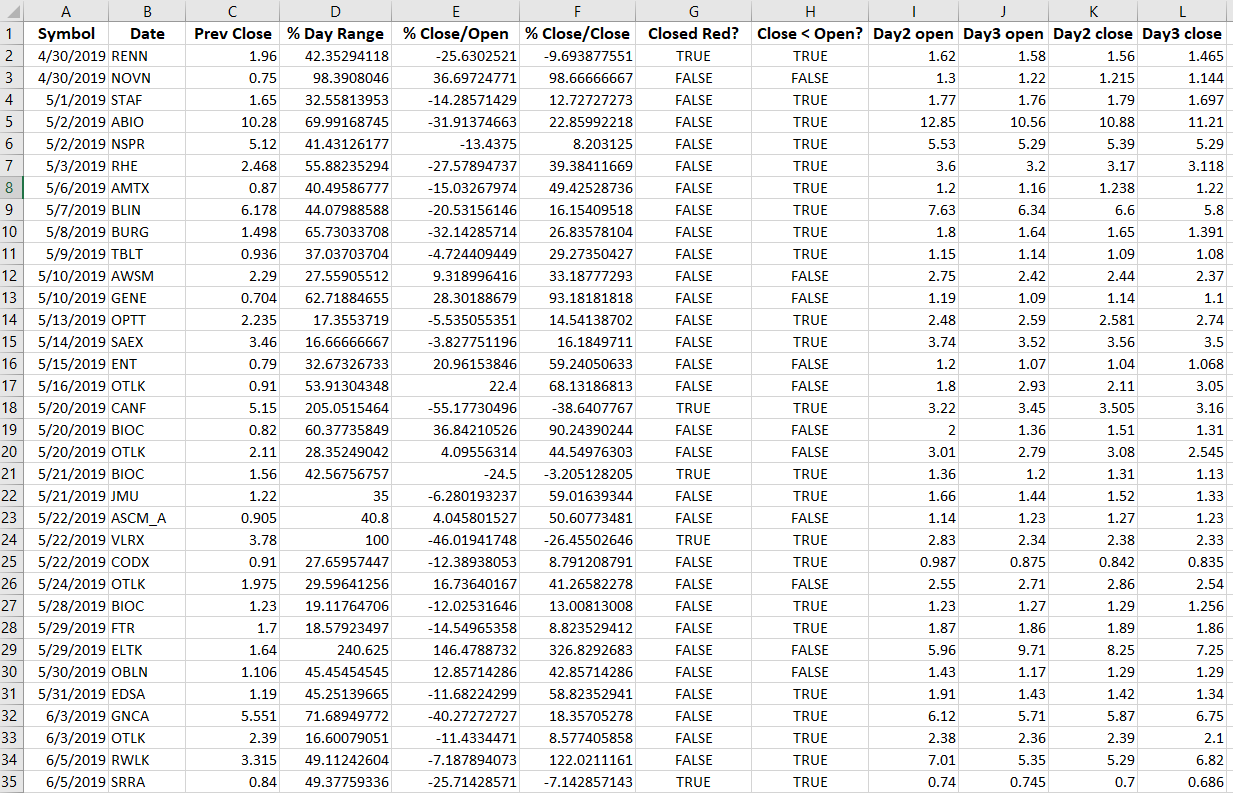The width and height of the screenshot is (1233, 793).
Task: Click the 6/5/2019 date in RWLK row
Action: click(66, 760)
